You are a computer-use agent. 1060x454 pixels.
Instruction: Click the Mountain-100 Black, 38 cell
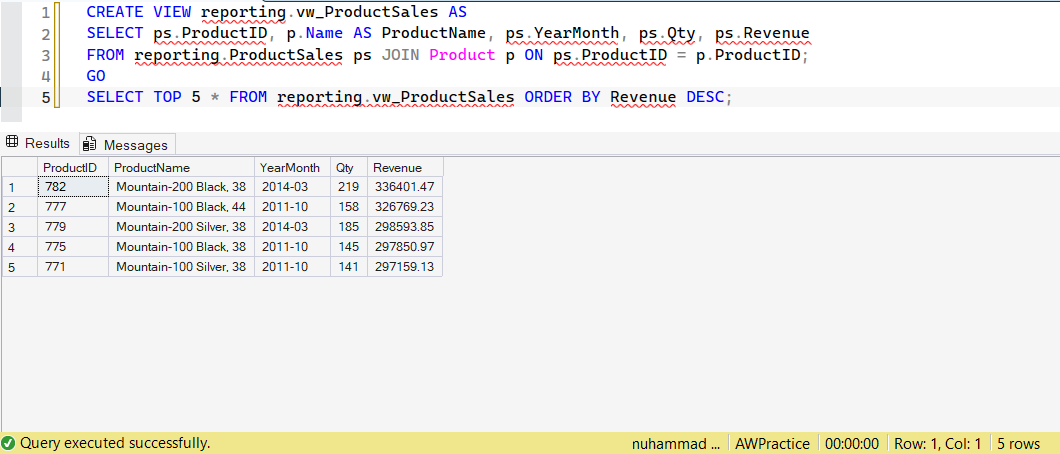181,246
